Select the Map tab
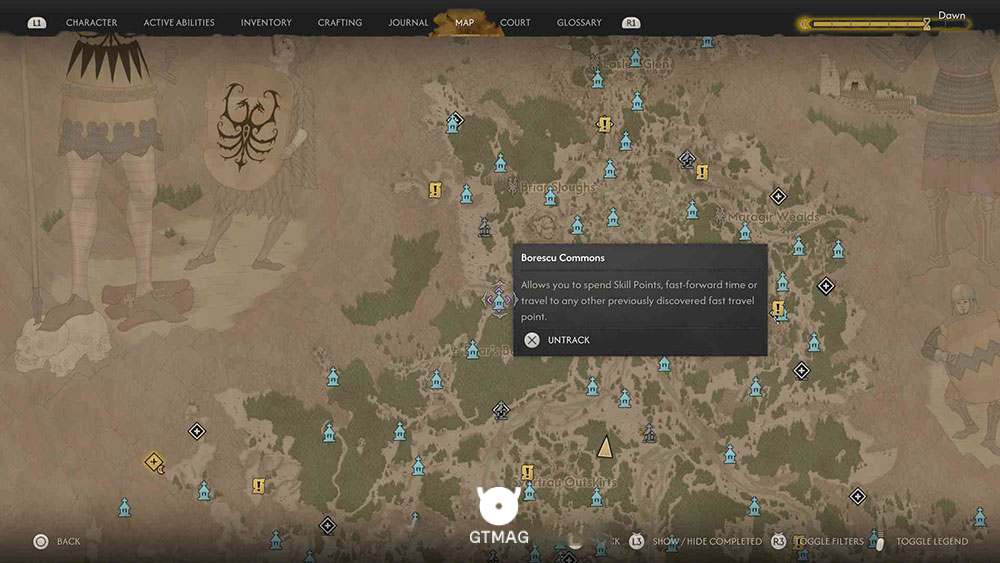 point(464,22)
